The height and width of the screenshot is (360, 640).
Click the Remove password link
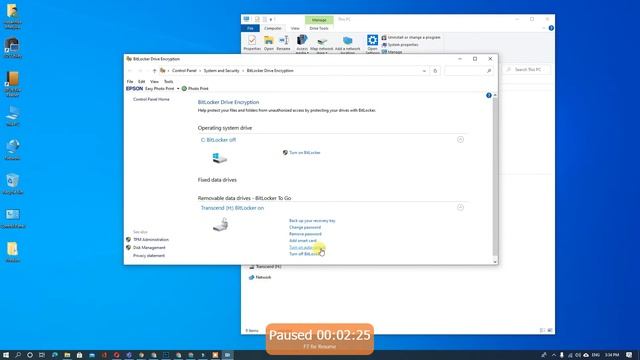coord(305,234)
